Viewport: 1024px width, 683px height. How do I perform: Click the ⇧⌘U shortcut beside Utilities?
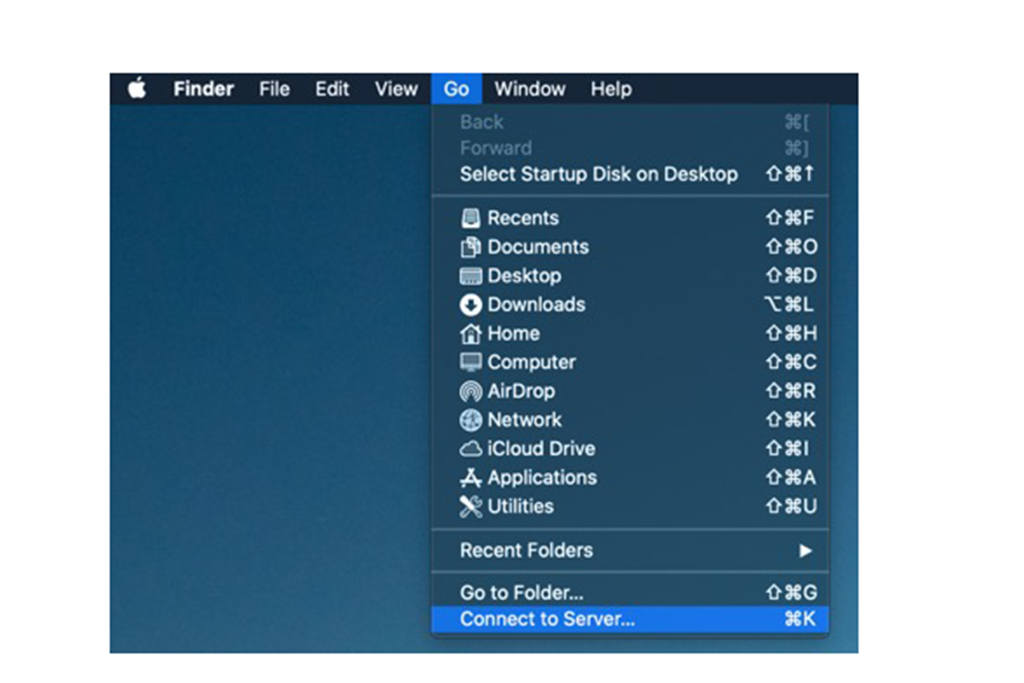point(791,507)
